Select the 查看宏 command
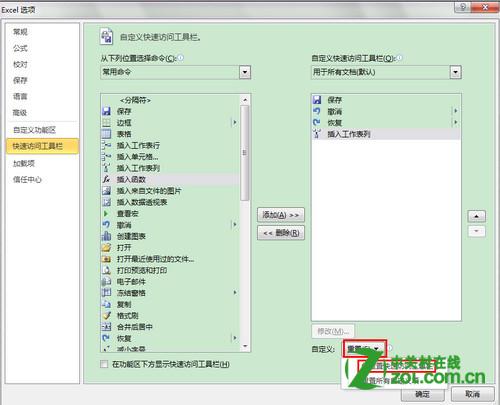The image size is (500, 405). point(170,213)
